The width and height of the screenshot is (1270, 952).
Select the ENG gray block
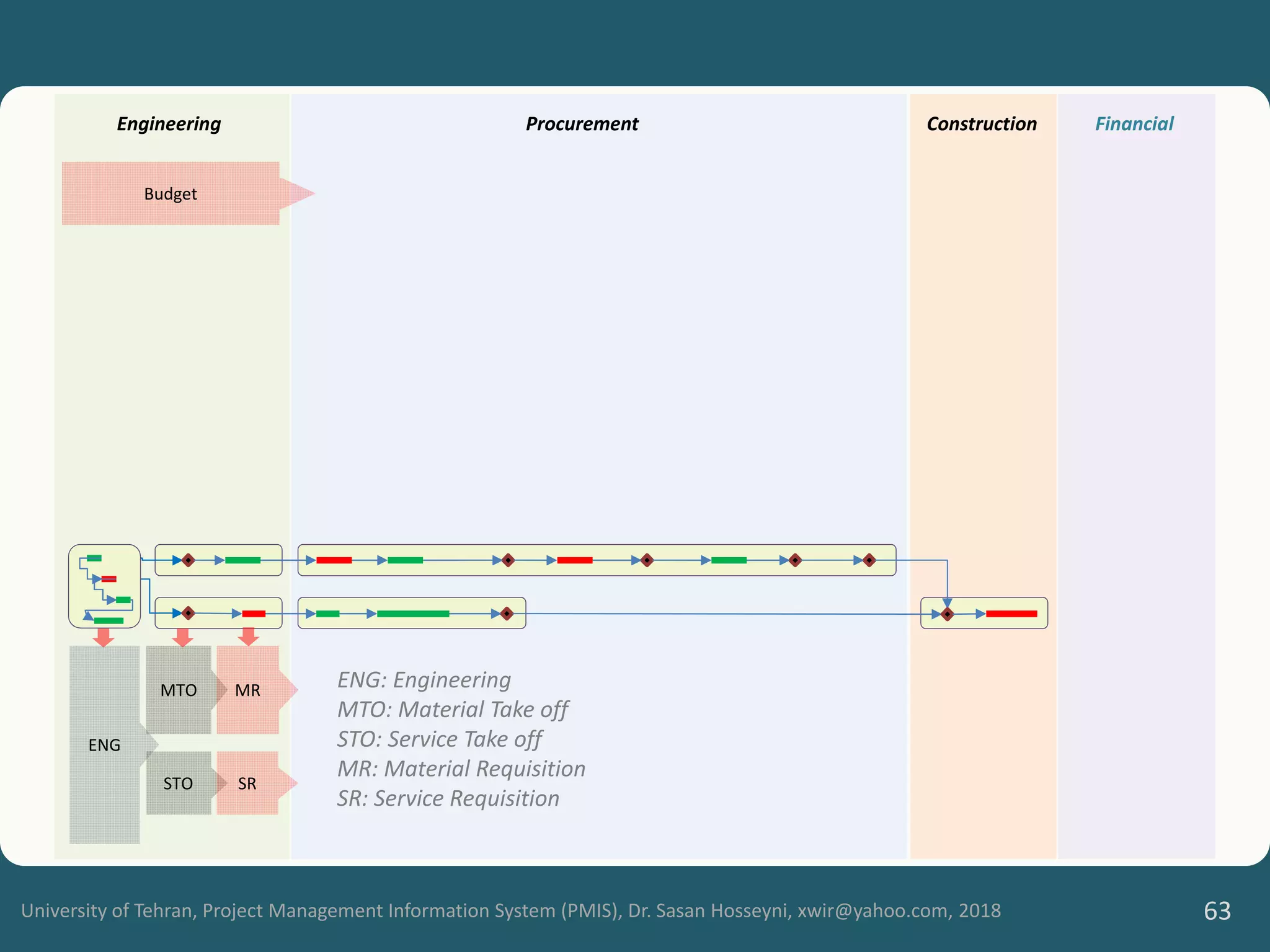[x=104, y=744]
